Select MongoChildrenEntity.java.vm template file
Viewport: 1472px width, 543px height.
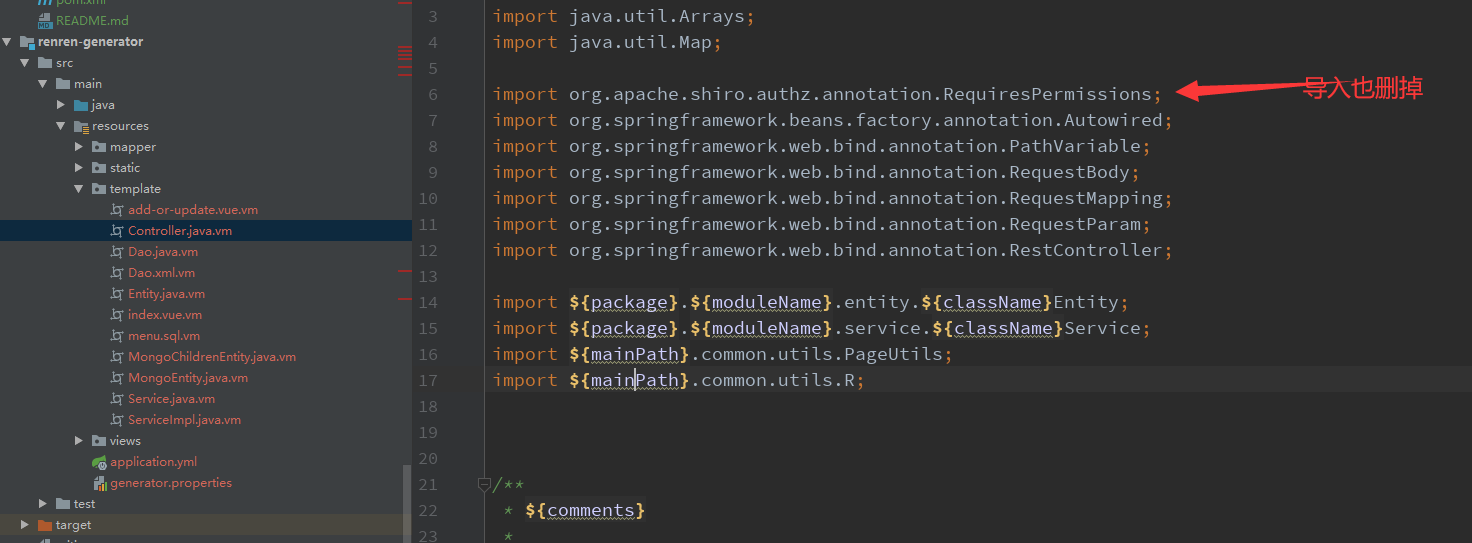pyautogui.click(x=212, y=357)
